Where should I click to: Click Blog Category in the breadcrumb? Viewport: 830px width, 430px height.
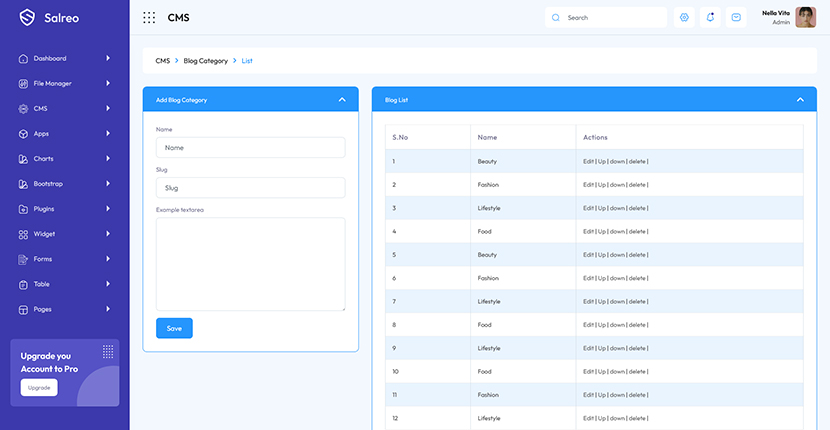pos(205,61)
